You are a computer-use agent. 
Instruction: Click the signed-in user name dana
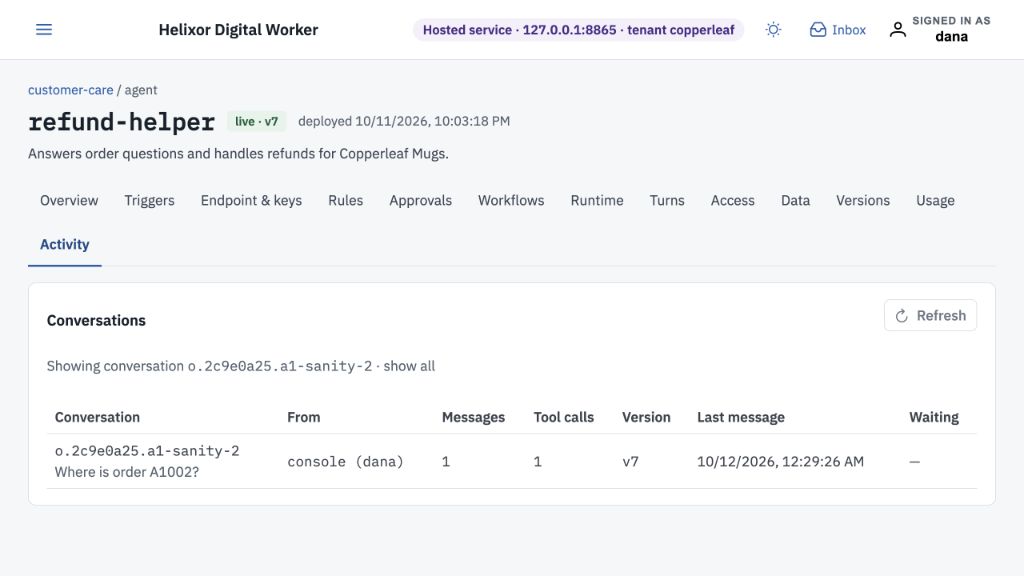[x=951, y=37]
